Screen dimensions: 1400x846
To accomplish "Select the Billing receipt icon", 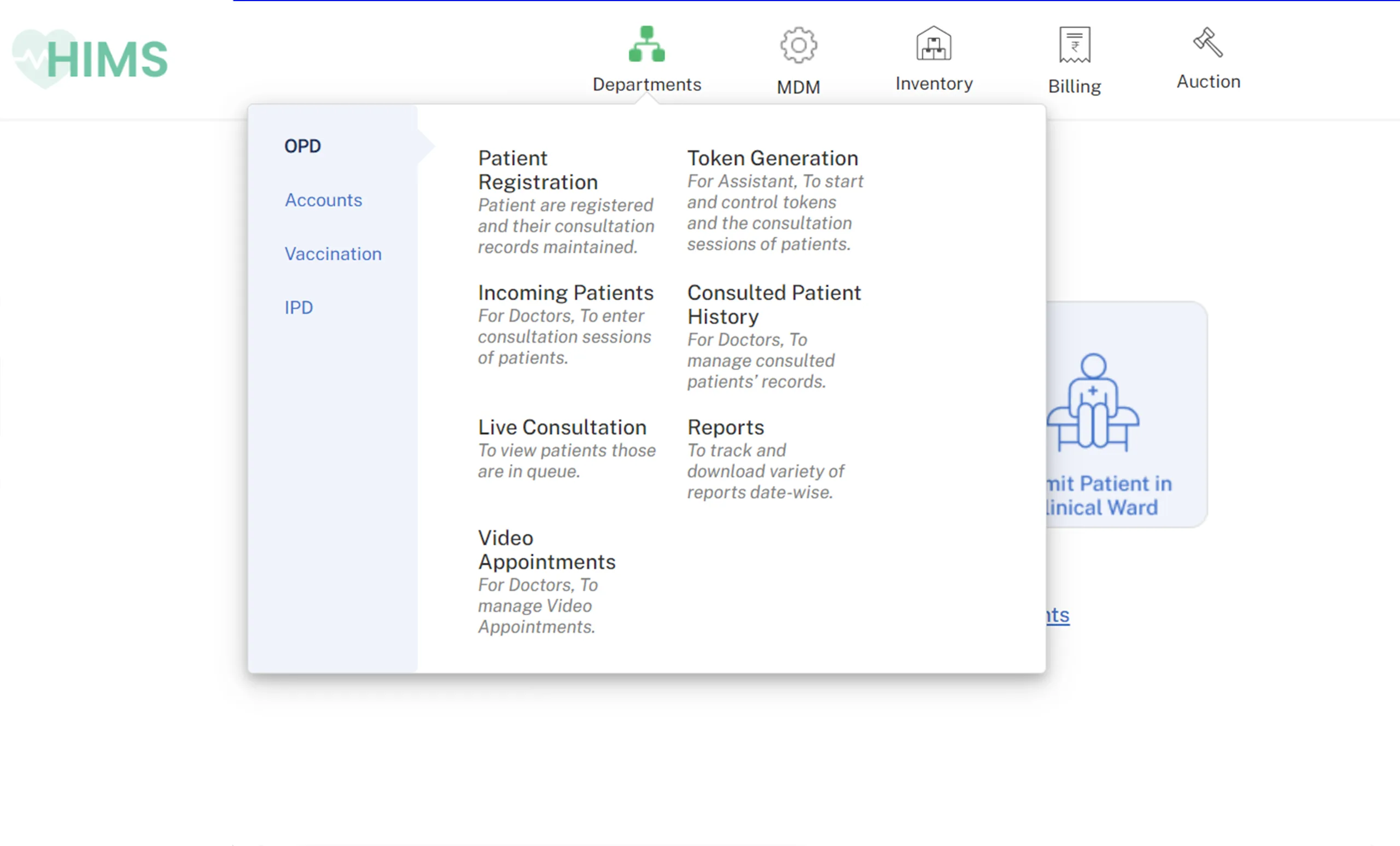I will click(x=1074, y=45).
